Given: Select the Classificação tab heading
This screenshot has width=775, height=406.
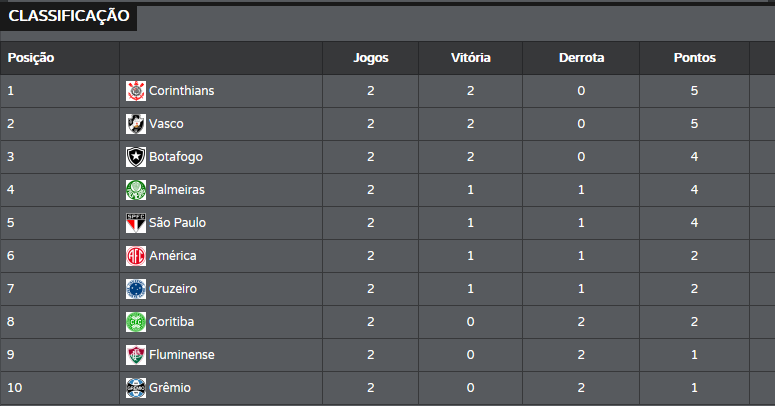Looking at the screenshot, I should point(69,16).
